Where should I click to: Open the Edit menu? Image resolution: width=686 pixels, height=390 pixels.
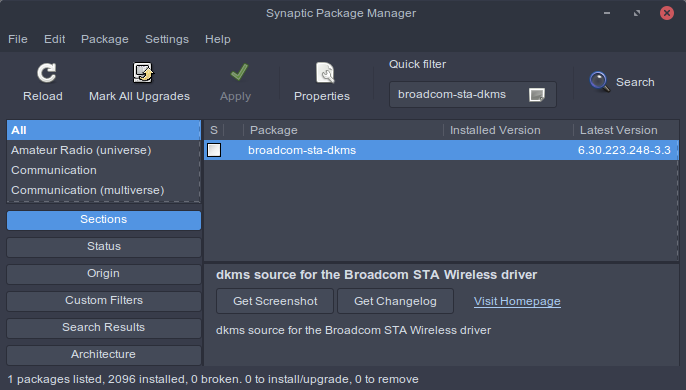(x=55, y=39)
